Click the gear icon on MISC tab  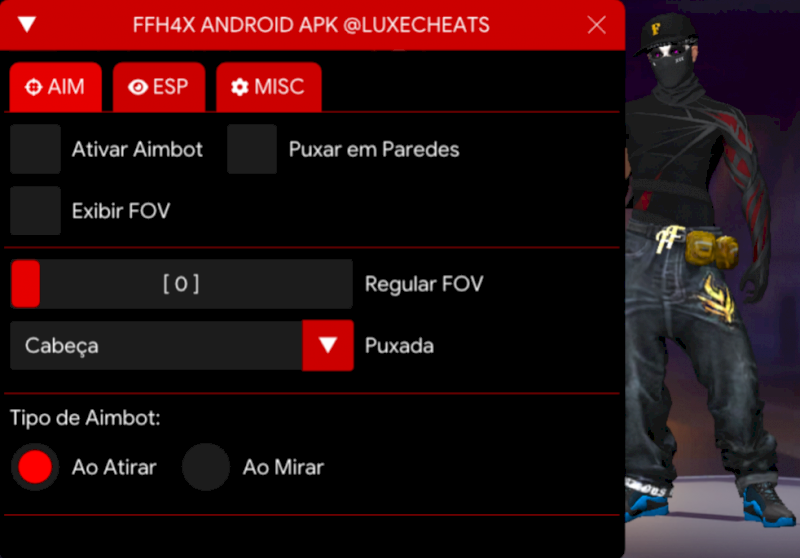pos(240,87)
